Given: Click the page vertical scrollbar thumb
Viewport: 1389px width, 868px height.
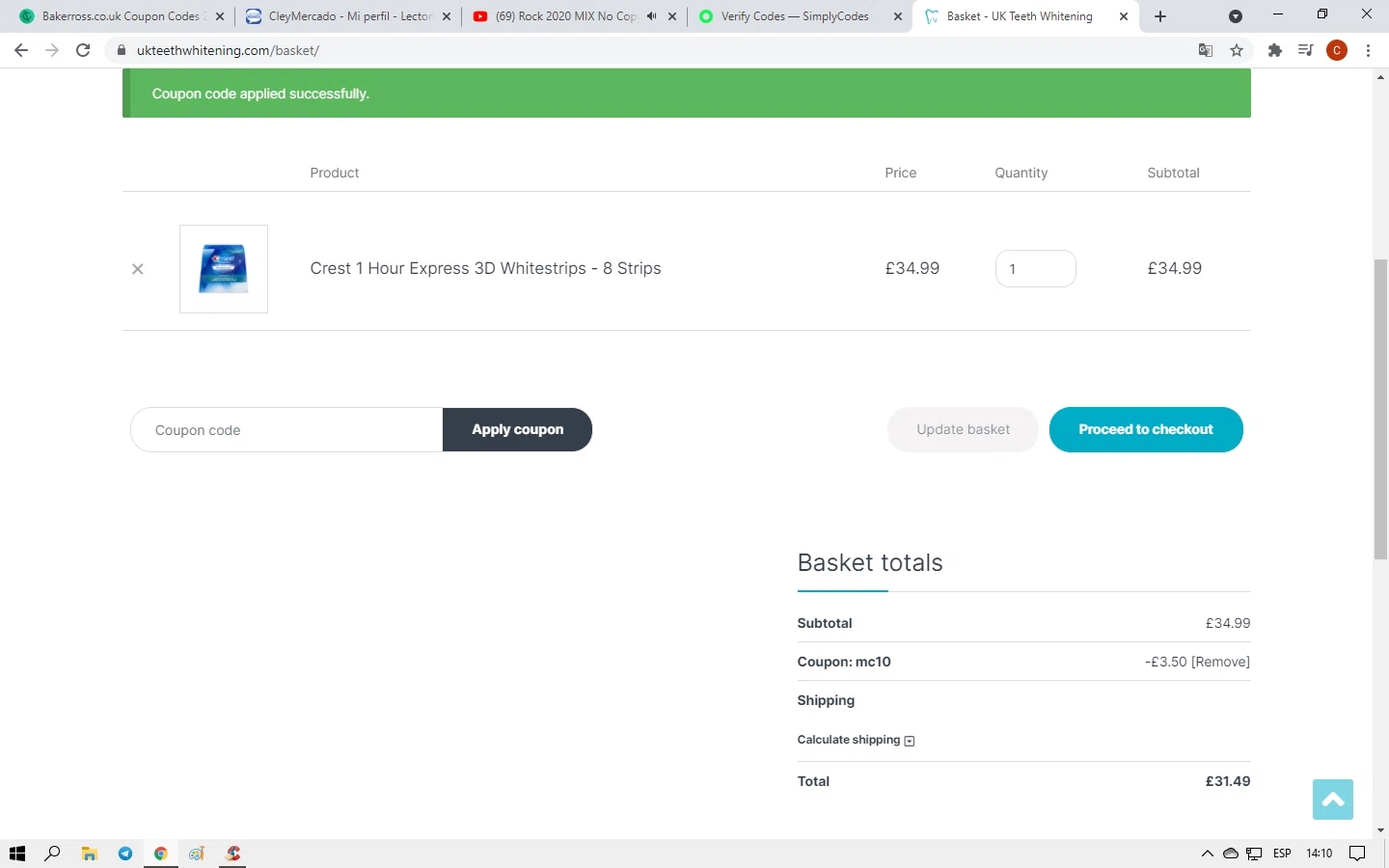Looking at the screenshot, I should (1380, 410).
